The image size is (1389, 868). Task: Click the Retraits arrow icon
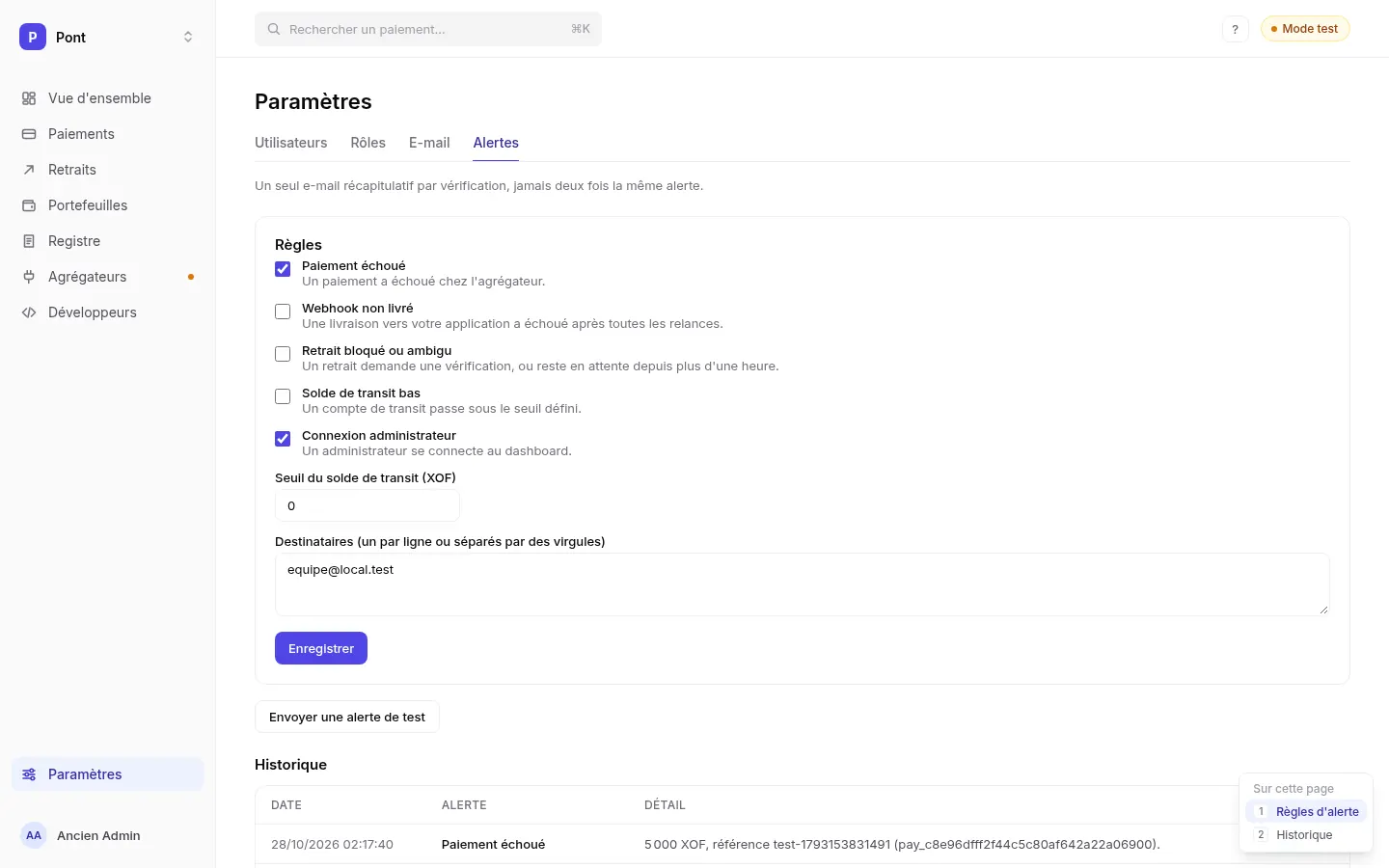tap(29, 170)
